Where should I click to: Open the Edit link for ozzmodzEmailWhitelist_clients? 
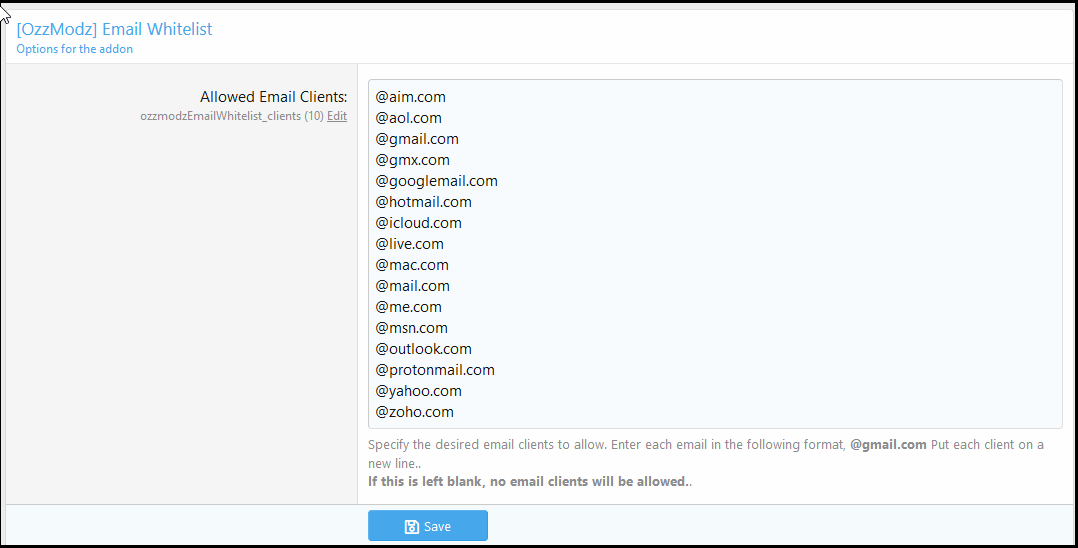pos(337,116)
